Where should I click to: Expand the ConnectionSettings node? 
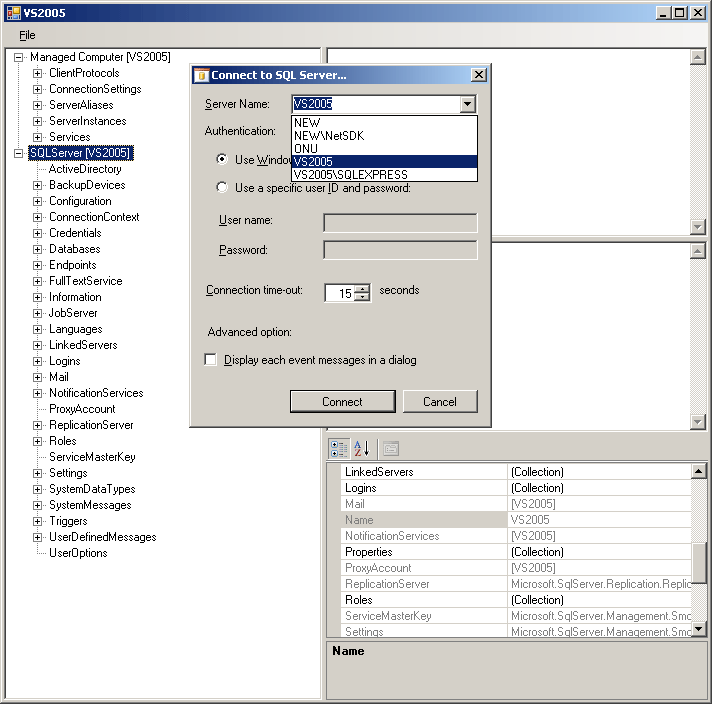click(x=37, y=89)
